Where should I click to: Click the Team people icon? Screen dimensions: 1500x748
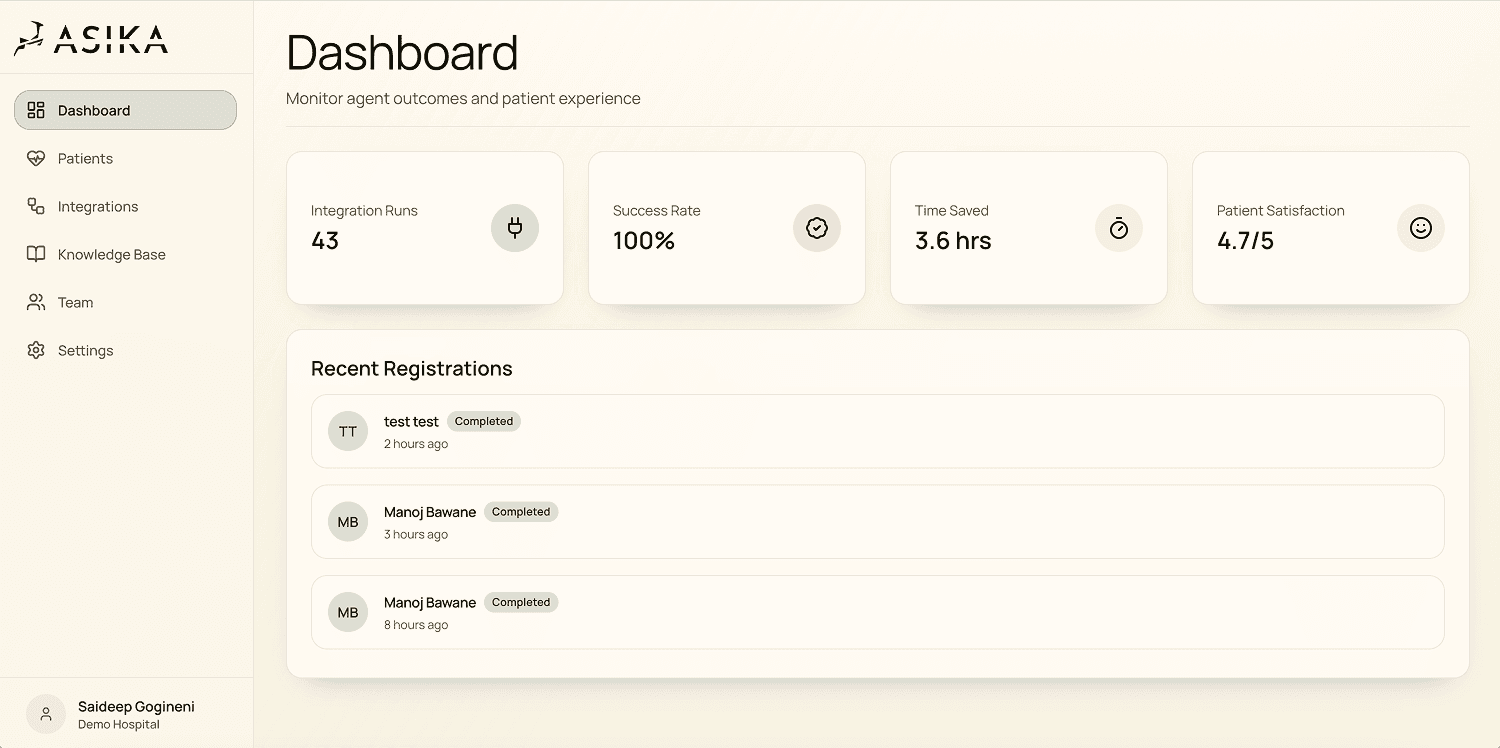tap(36, 302)
